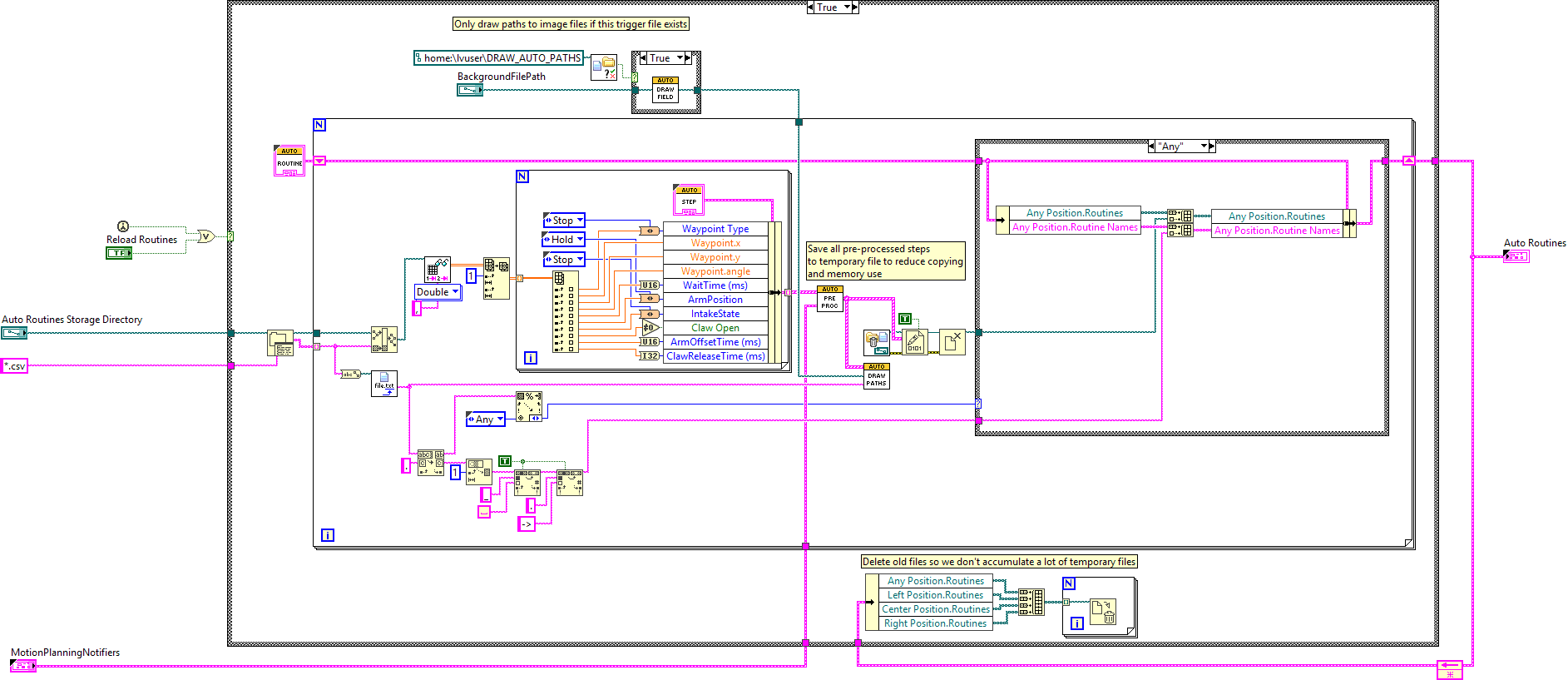Click the First Call node above Reload Routines
Viewport: 1568px width, 680px height.
[x=123, y=226]
